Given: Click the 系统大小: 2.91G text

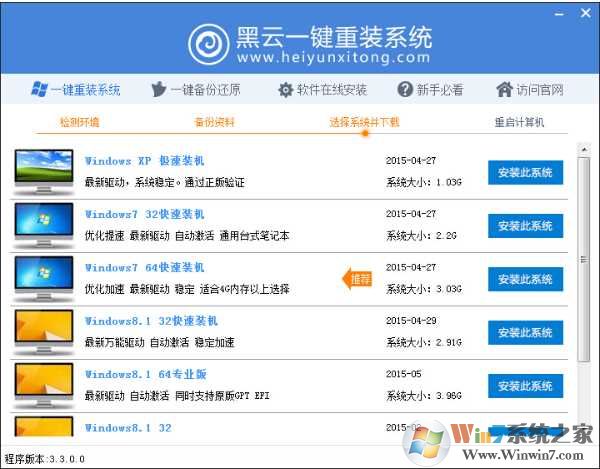Looking at the screenshot, I should (x=424, y=342).
